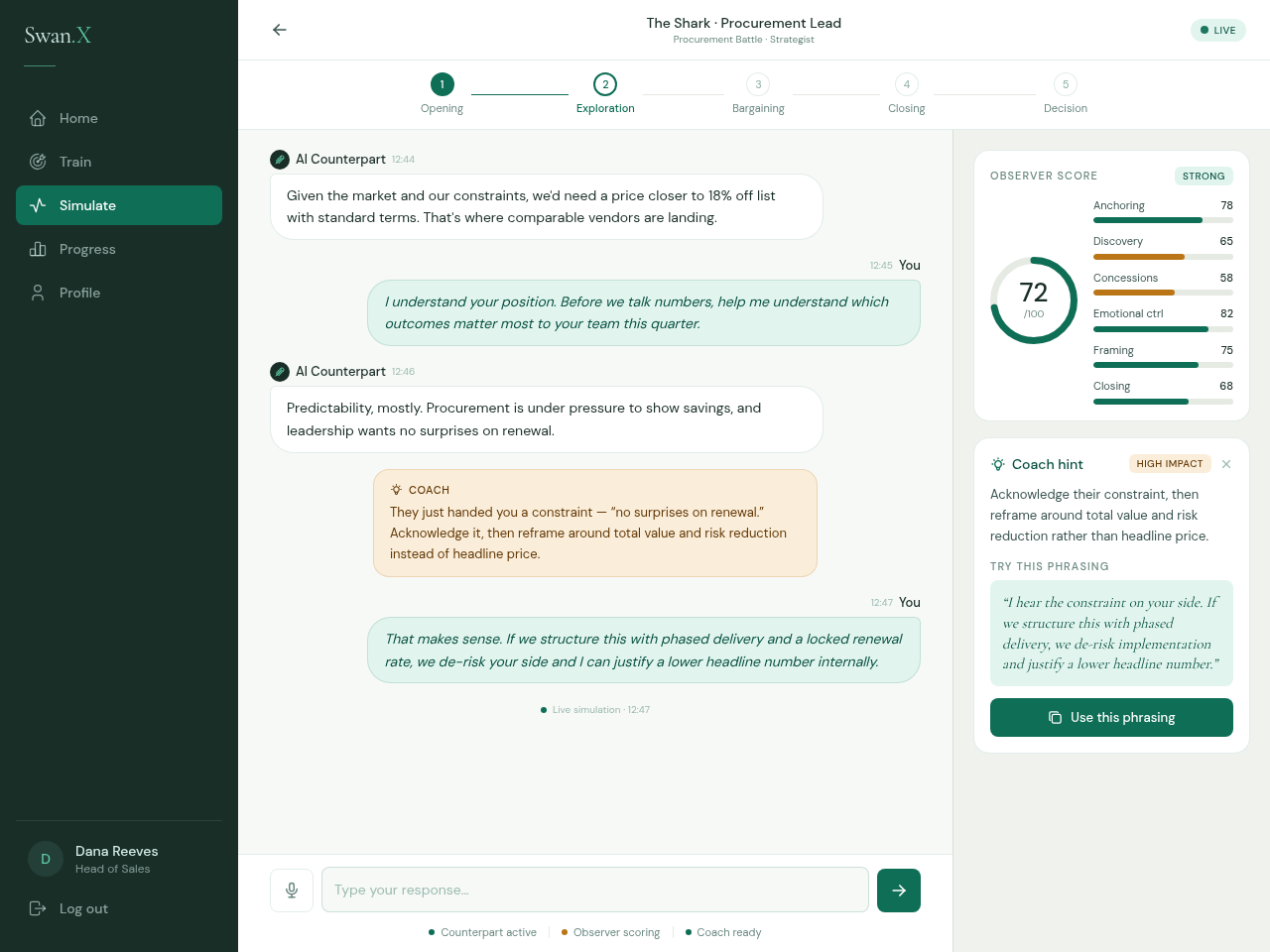The width and height of the screenshot is (1270, 952).
Task: Click the Swan.X logo
Action: pyautogui.click(x=58, y=36)
